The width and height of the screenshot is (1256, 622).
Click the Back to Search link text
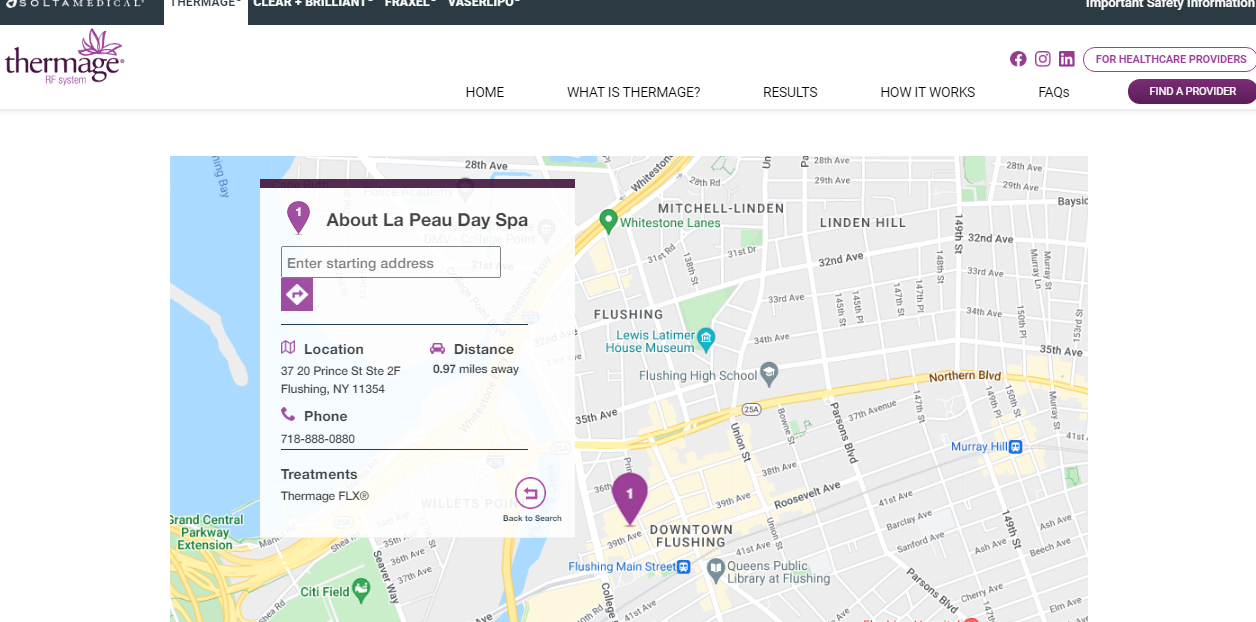click(x=532, y=518)
